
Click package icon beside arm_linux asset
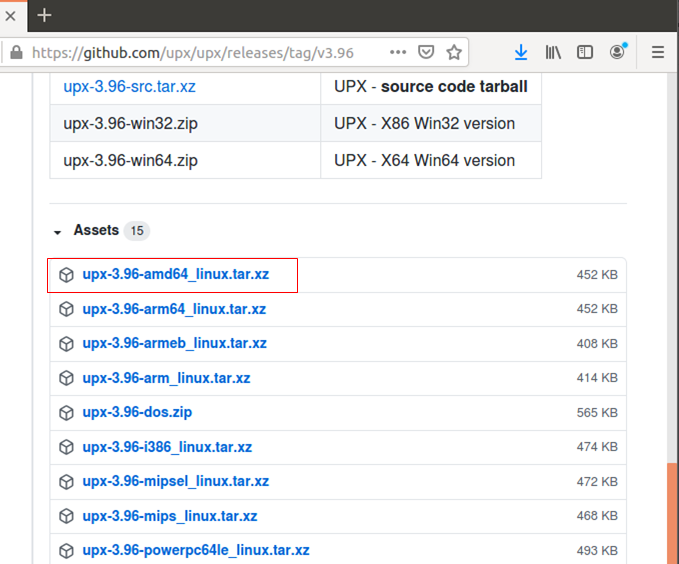pyautogui.click(x=66, y=378)
